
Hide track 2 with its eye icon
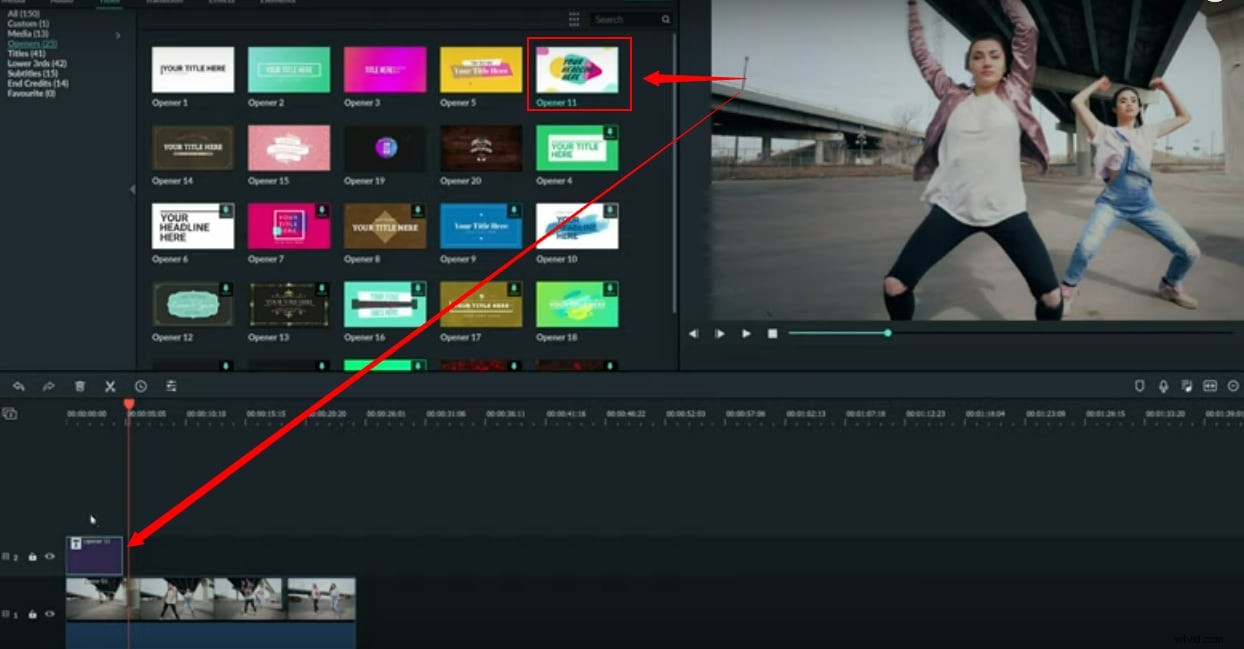click(49, 556)
